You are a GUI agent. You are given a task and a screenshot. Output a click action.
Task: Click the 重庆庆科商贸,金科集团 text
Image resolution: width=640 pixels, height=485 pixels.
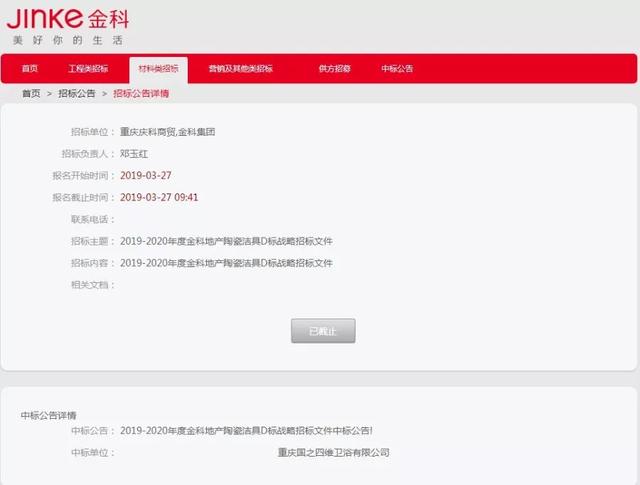tap(167, 132)
